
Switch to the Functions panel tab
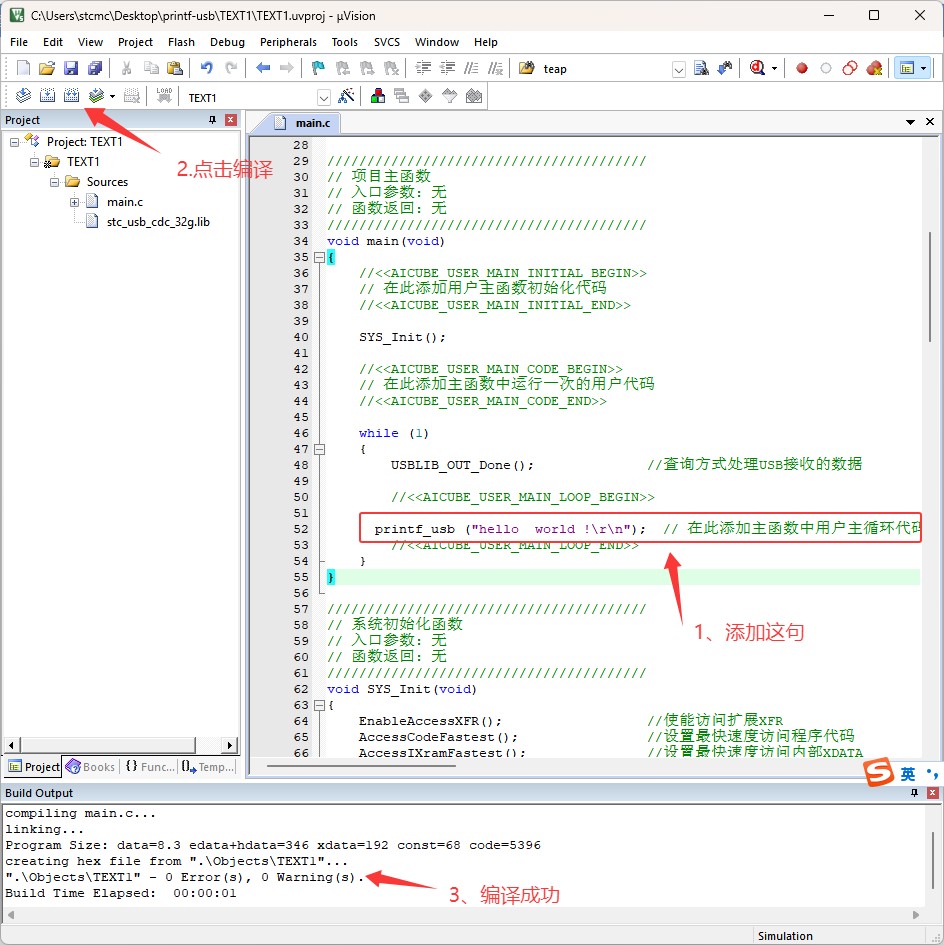[x=151, y=767]
